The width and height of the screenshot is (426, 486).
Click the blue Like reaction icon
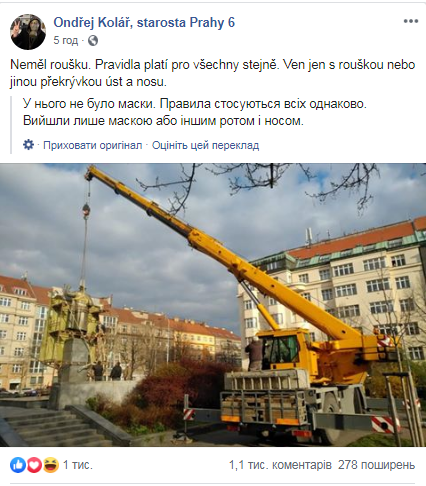pos(18,465)
